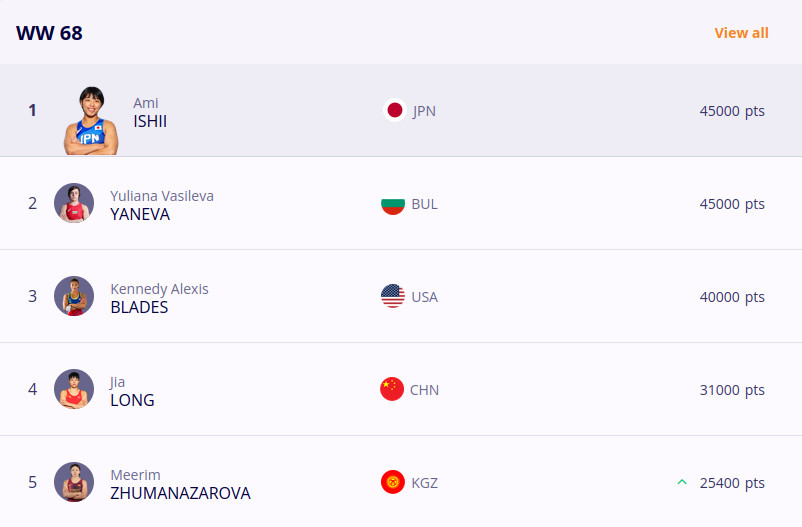
Task: Click Ami Ishii's athlete photo
Action: tap(92, 121)
